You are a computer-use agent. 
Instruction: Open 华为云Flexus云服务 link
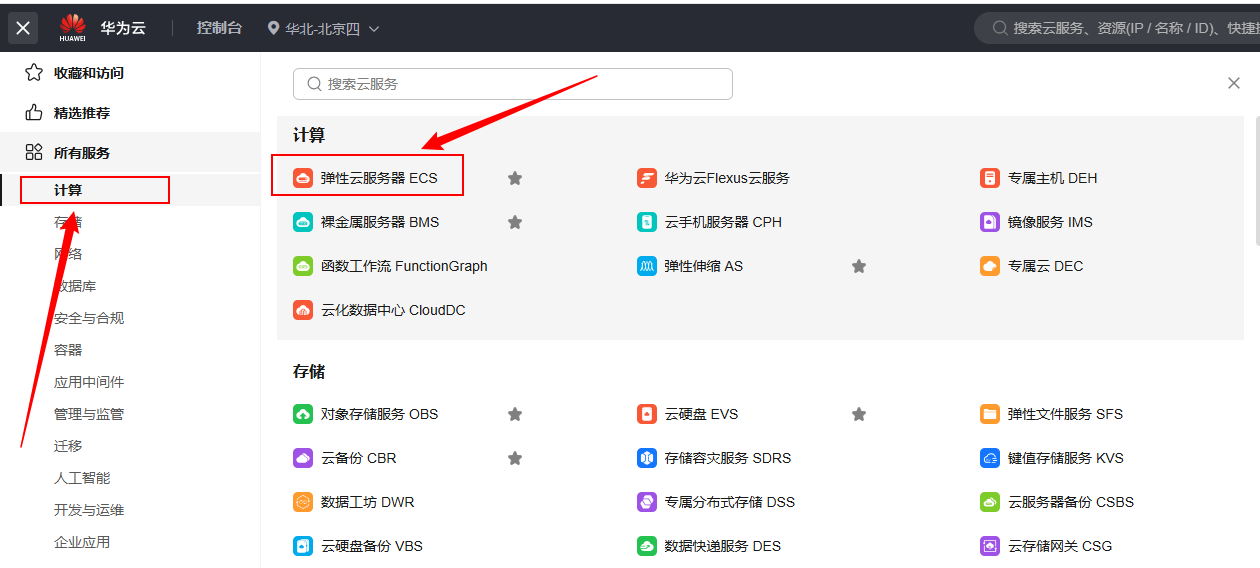[x=727, y=178]
